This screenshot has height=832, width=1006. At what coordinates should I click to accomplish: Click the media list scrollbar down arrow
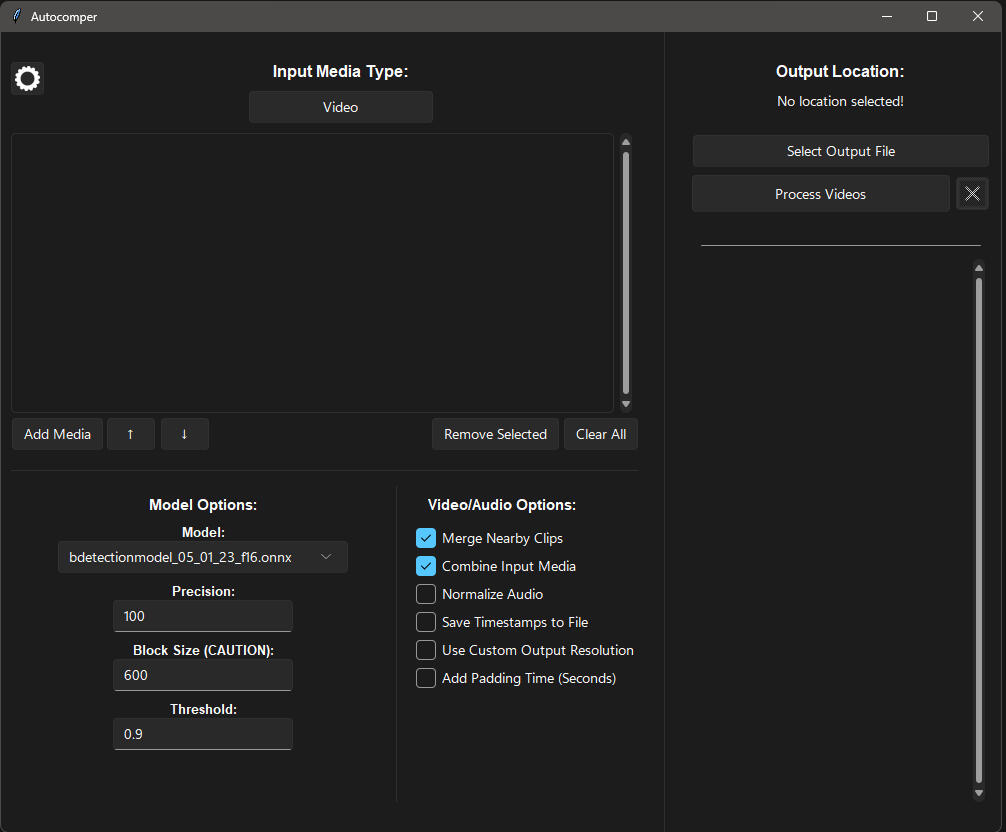pos(626,404)
